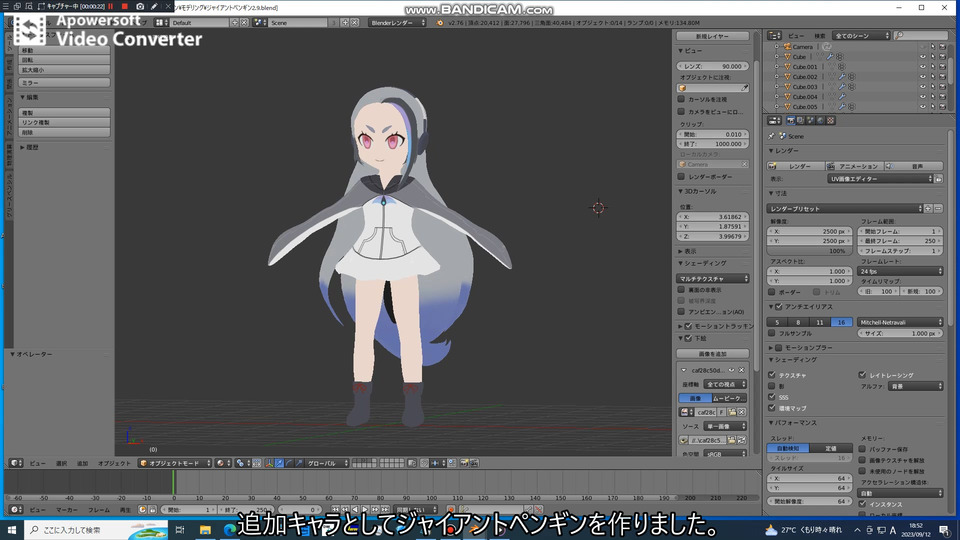Click jump to first frame button
Viewport: 960px width, 540px height.
336,509
